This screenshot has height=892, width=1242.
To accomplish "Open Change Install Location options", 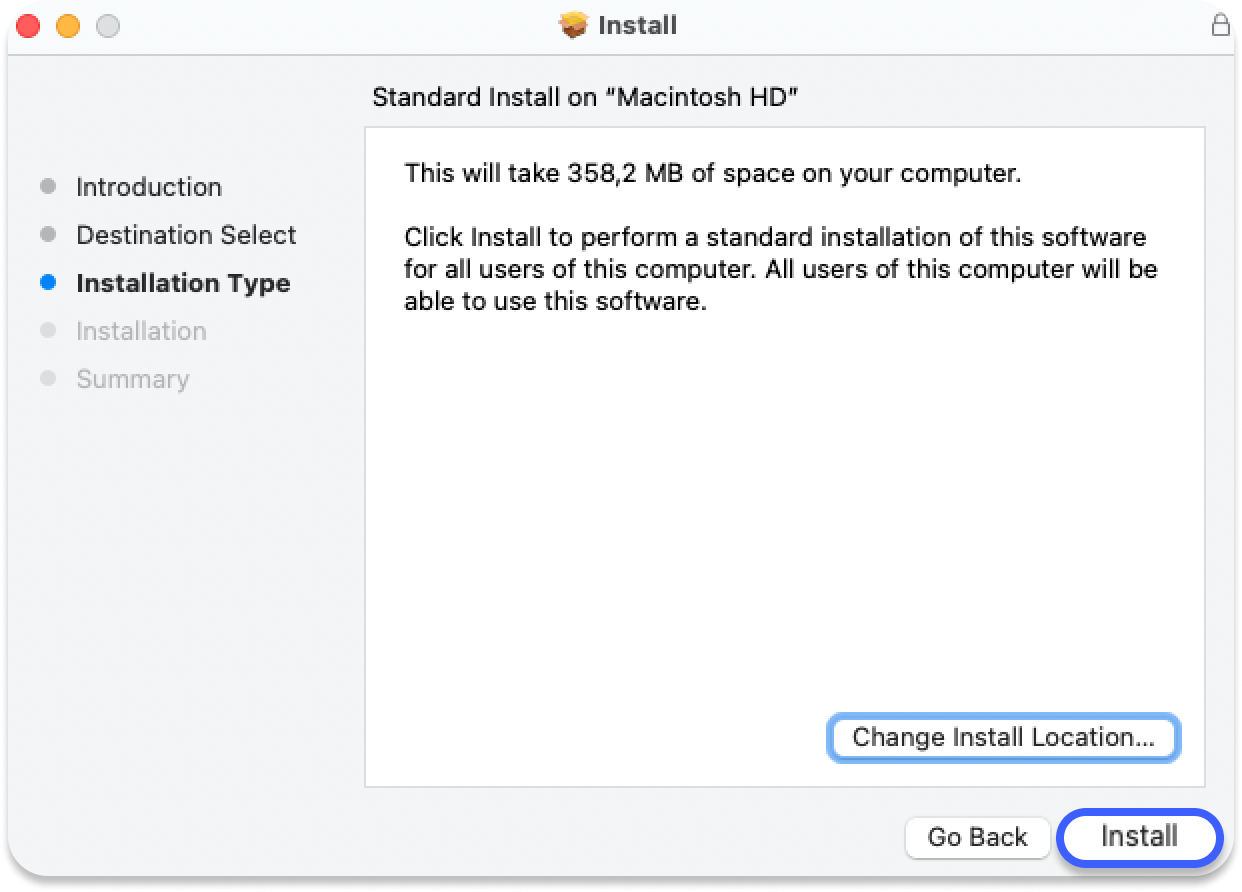I will point(1003,738).
